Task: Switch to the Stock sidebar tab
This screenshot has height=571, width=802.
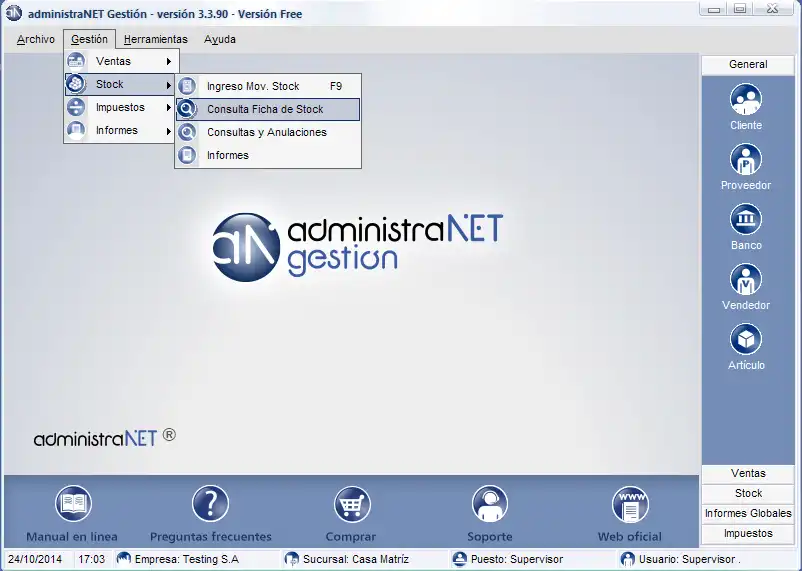Action: coord(748,493)
